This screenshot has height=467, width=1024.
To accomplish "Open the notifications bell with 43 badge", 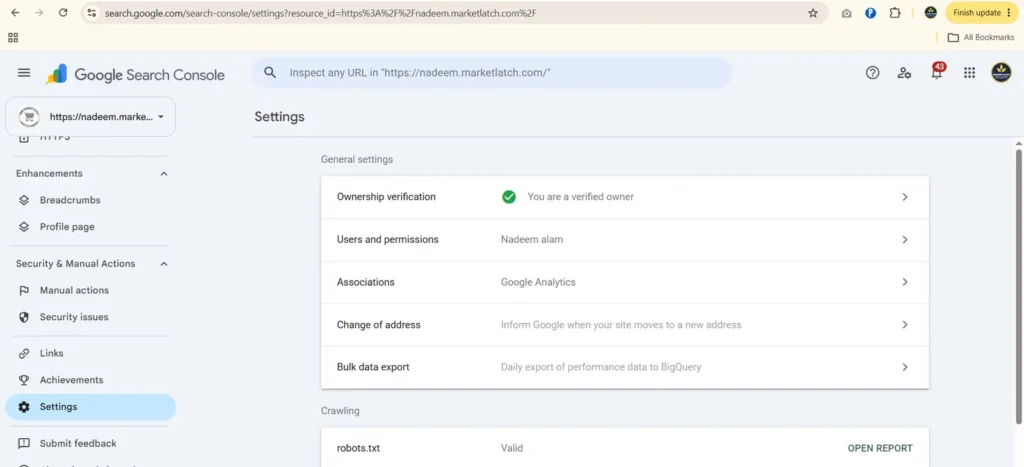I will pos(937,71).
